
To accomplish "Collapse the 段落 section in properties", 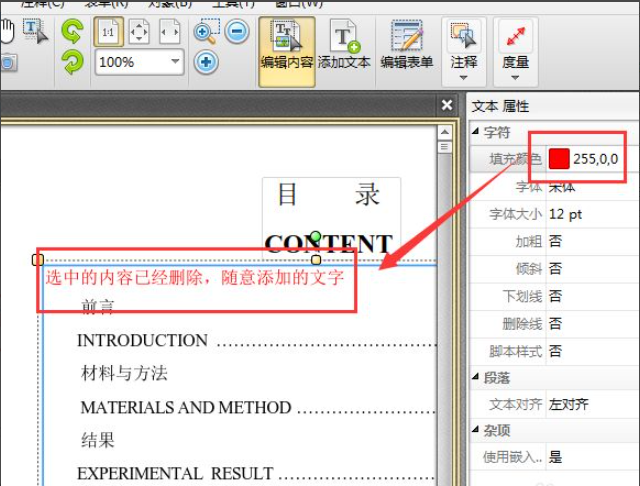I will point(475,377).
